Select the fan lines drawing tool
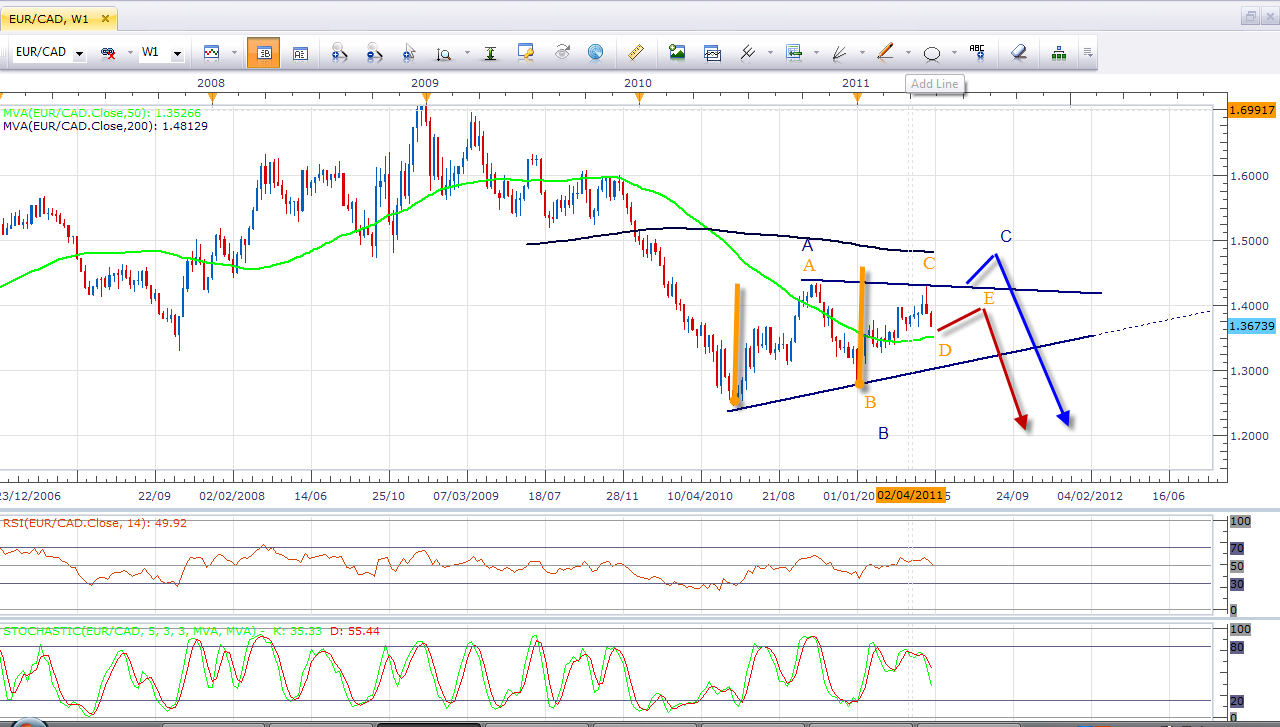This screenshot has height=727, width=1280. pos(840,53)
